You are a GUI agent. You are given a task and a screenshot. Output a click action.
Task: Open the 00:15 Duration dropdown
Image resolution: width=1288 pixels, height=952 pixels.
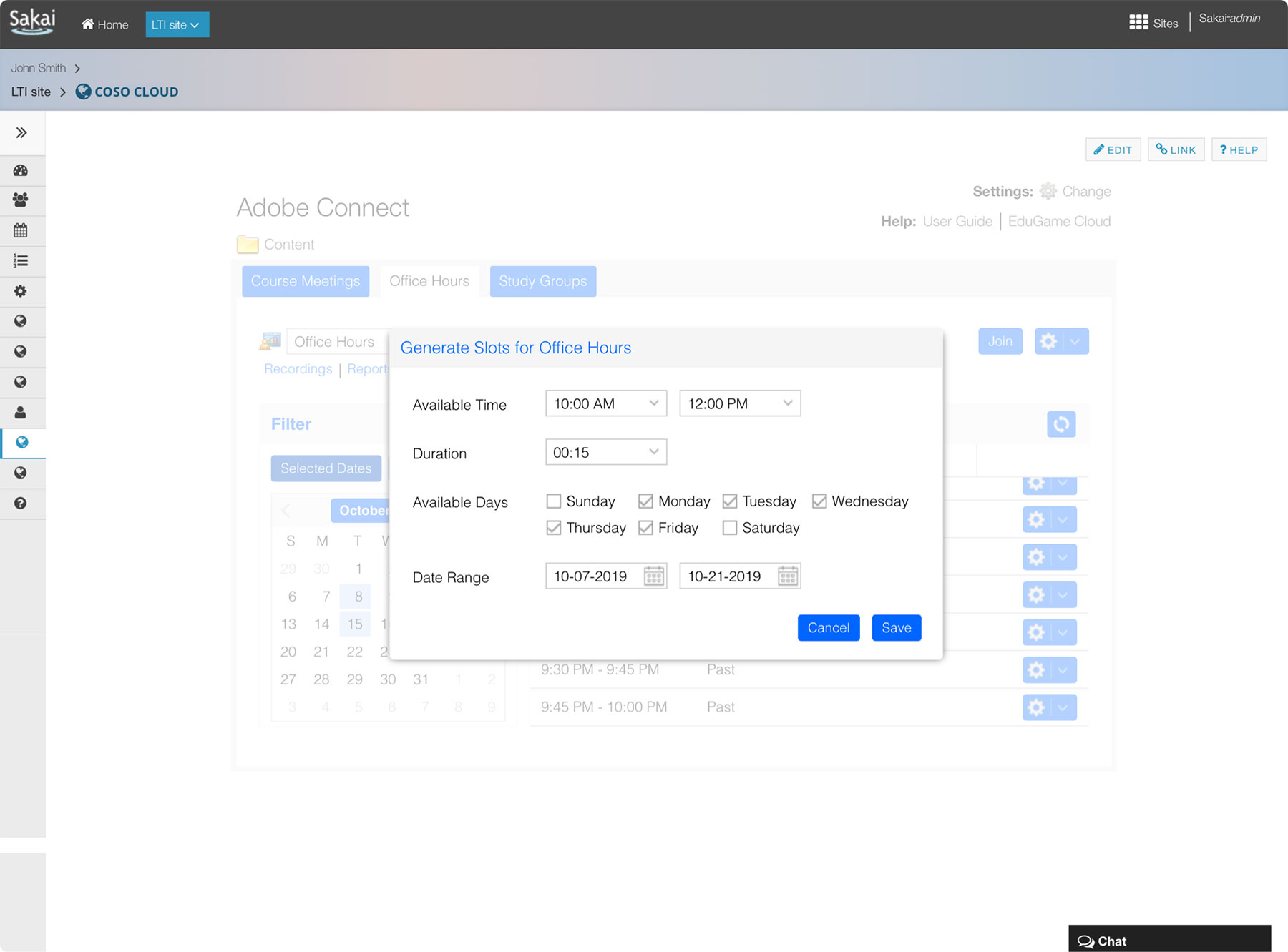click(606, 452)
